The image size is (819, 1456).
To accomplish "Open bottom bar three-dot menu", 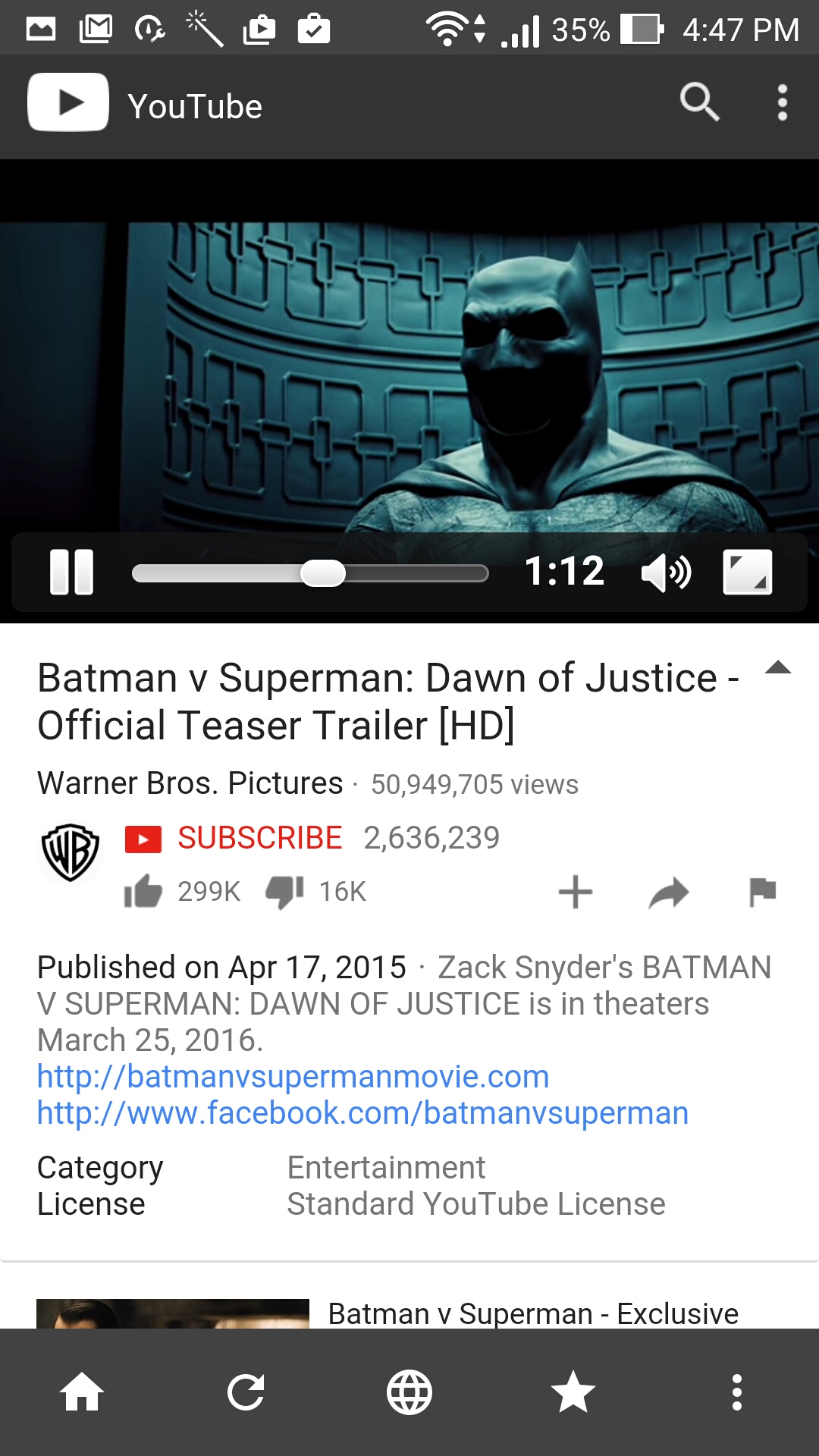I will pos(737,1392).
